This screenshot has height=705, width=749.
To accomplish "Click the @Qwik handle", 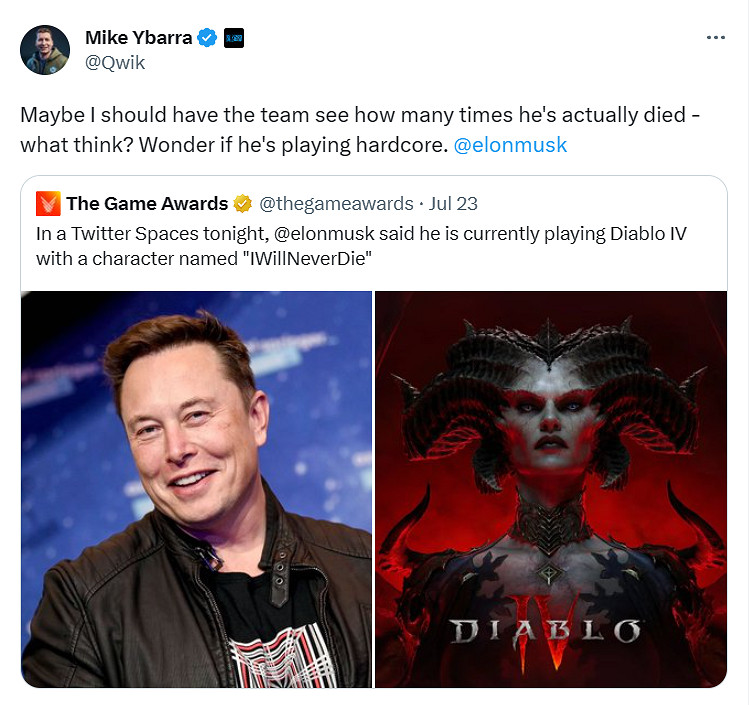I will [115, 63].
